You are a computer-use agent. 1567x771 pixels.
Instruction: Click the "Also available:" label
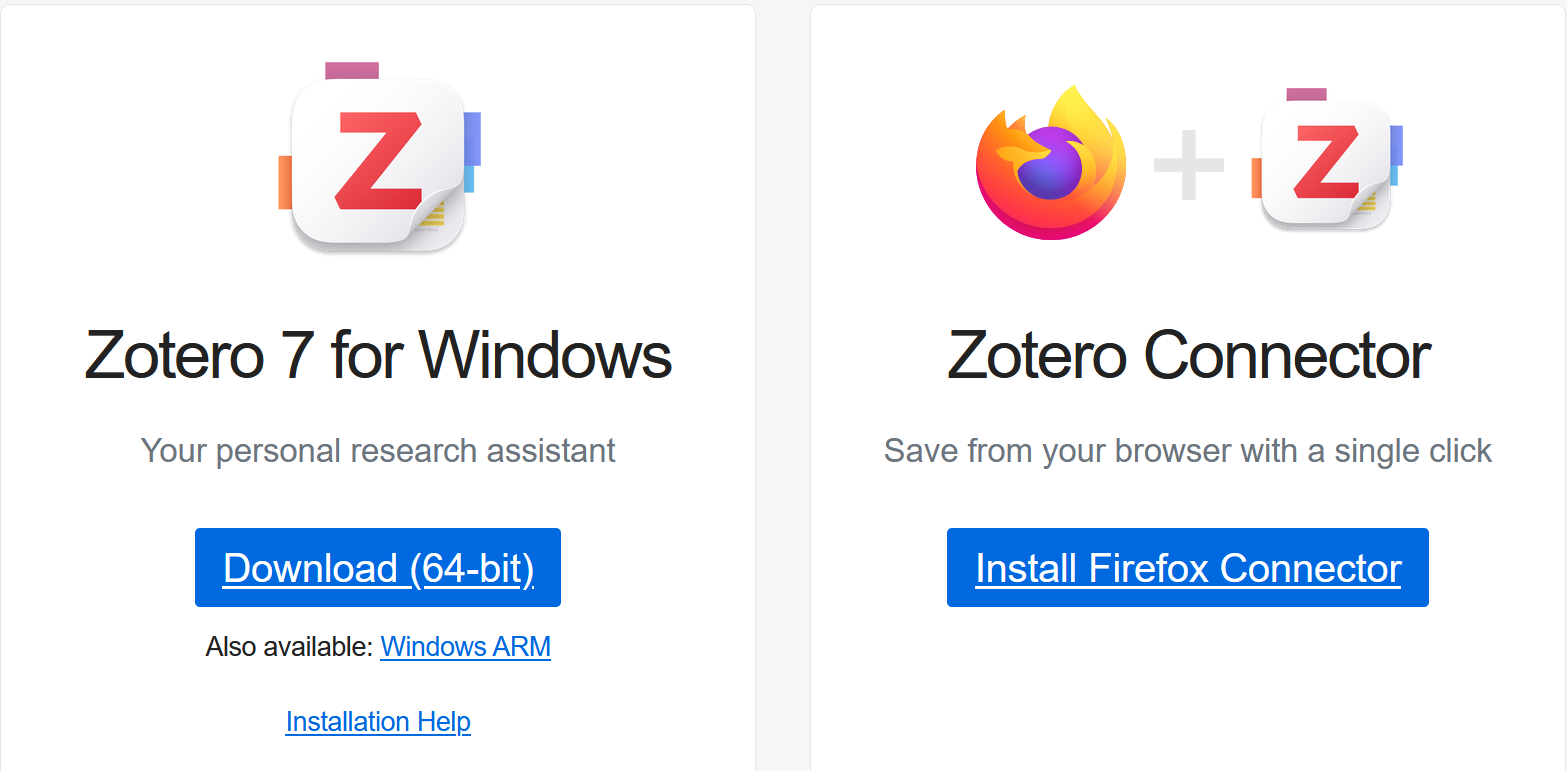[289, 647]
